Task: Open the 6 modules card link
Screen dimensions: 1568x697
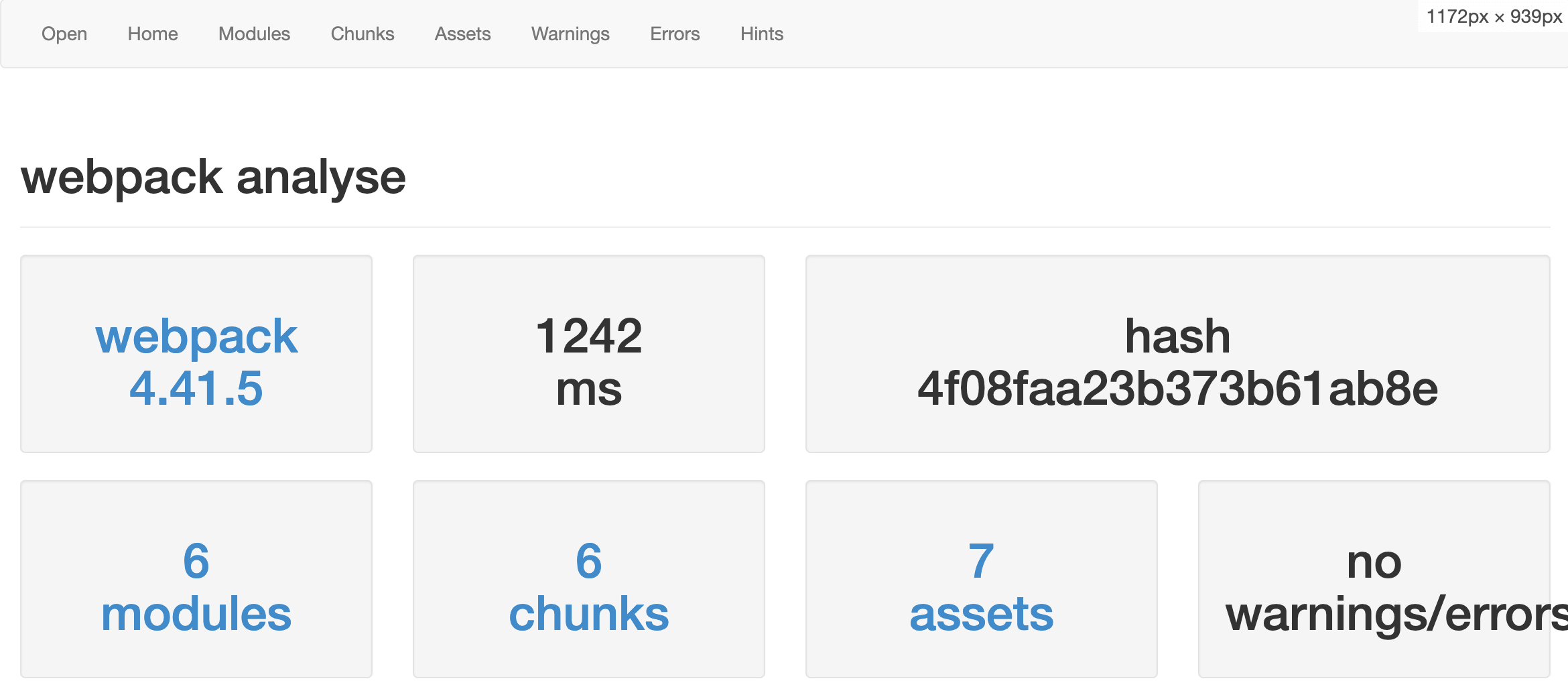Action: click(196, 587)
